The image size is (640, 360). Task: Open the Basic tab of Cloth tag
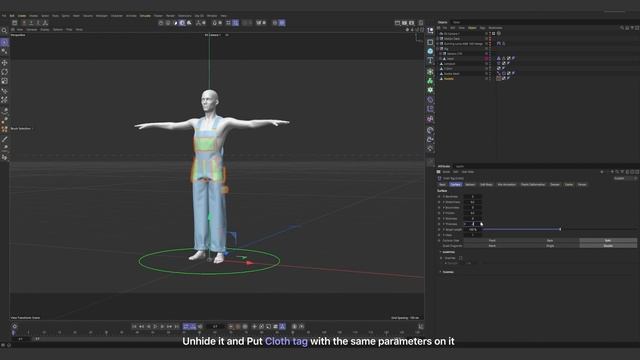pos(442,184)
